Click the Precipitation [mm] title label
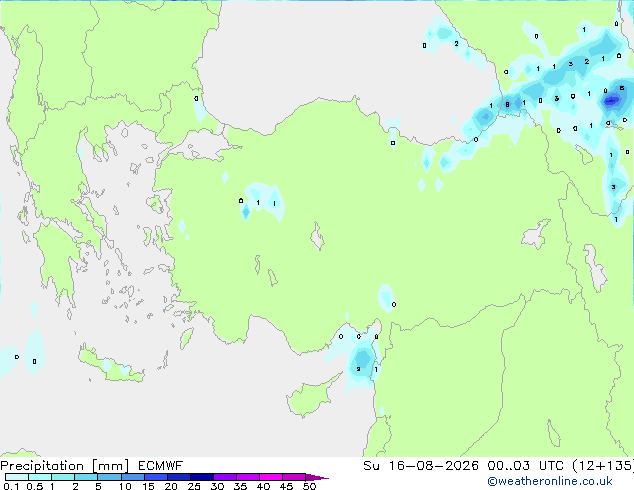634x490 pixels. 65,466
